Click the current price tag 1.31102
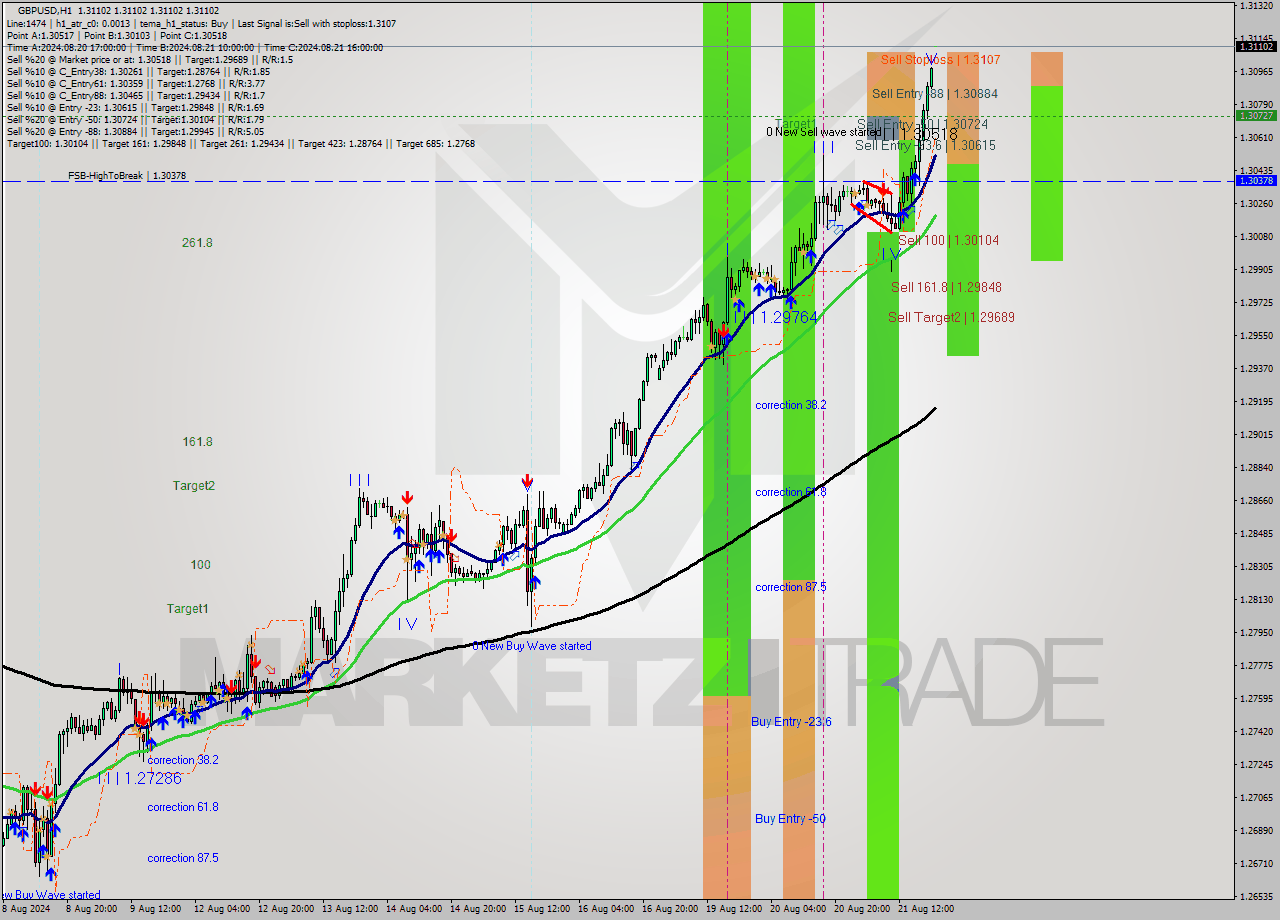This screenshot has width=1280, height=920. coord(1256,46)
